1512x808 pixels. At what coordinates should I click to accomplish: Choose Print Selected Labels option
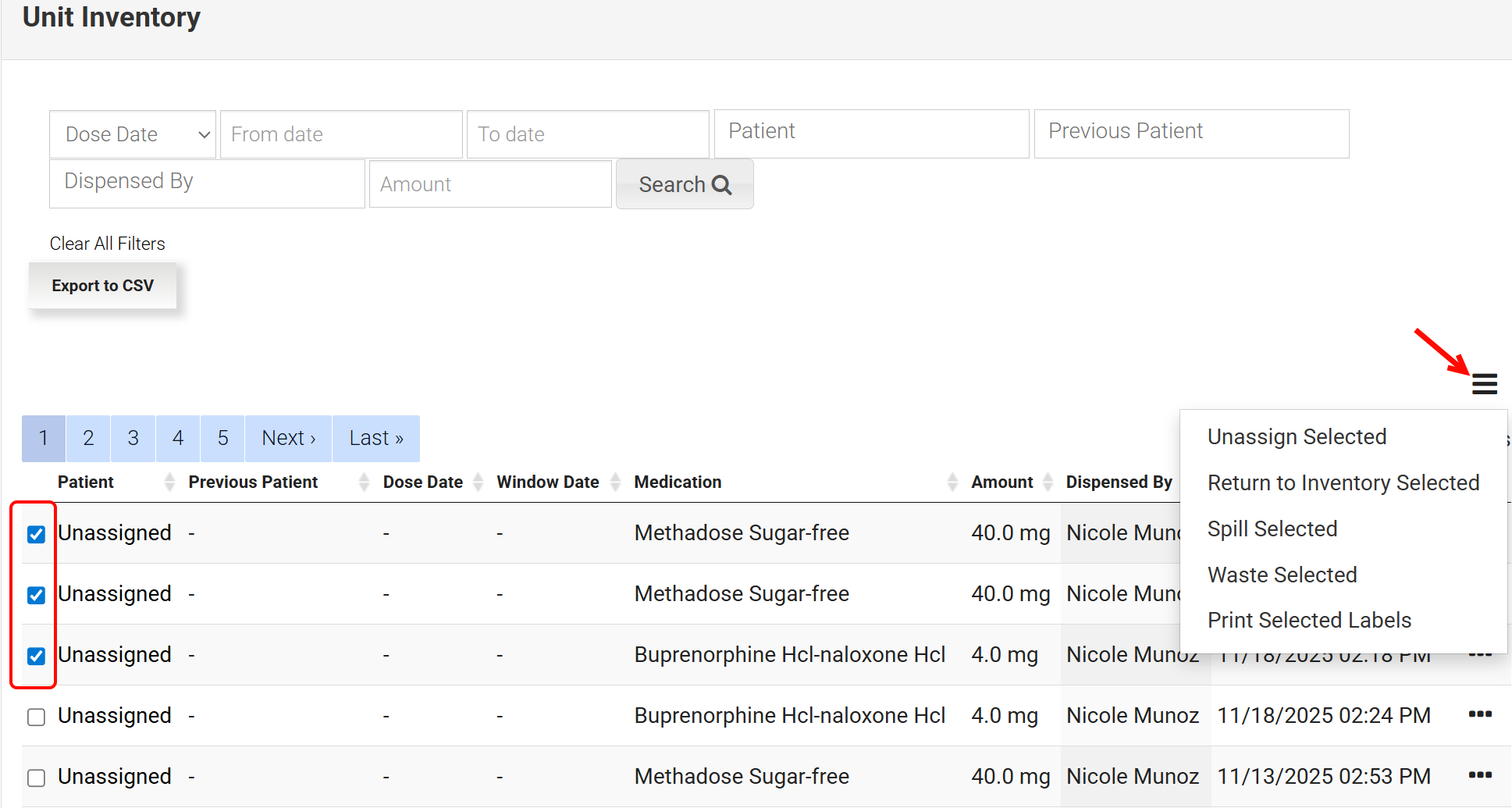pos(1309,621)
